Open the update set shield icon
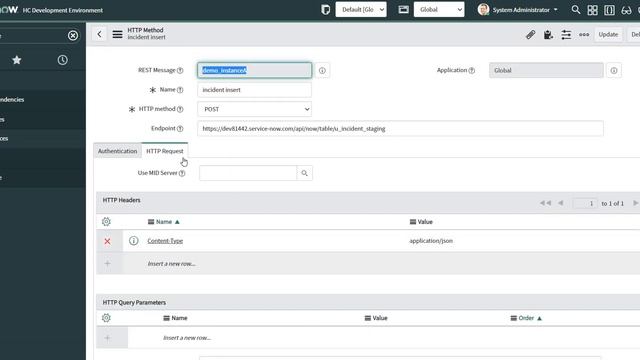 click(325, 10)
